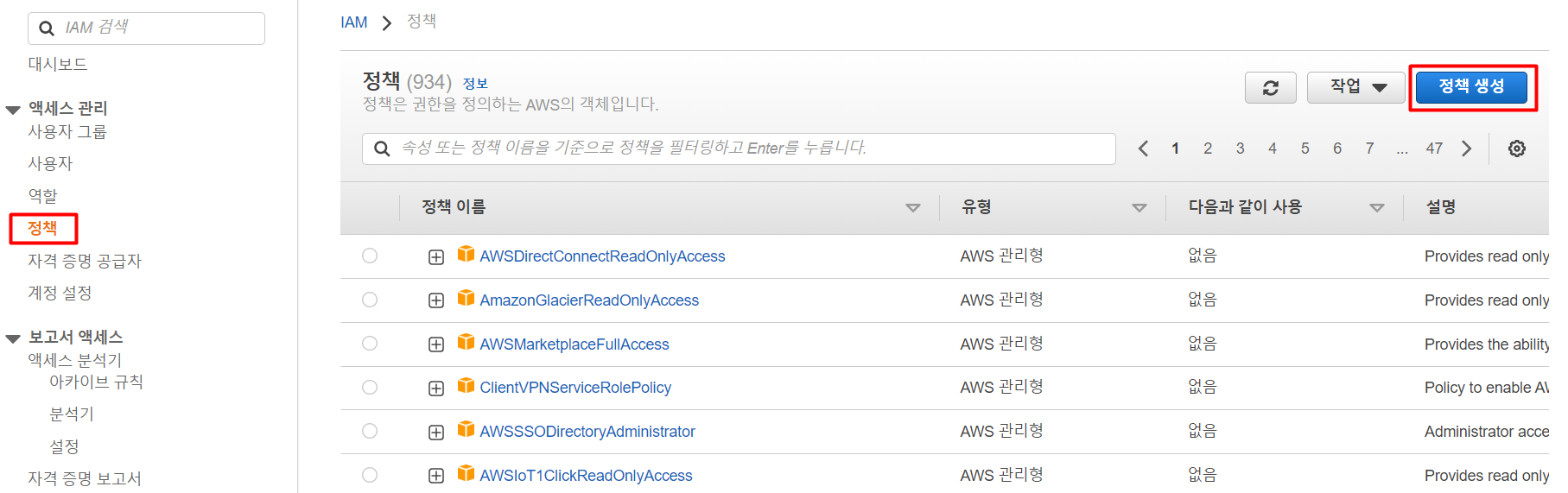Open 설정 under 액세스 분석기
1568x493 pixels.
coord(64,446)
